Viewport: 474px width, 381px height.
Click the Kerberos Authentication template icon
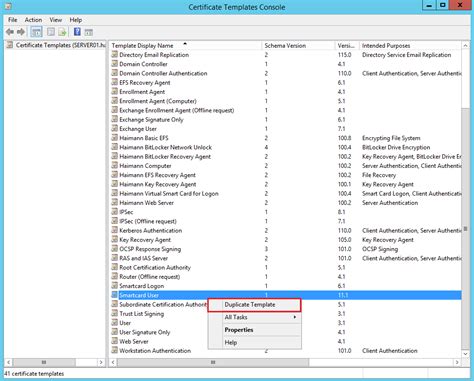[x=115, y=230]
